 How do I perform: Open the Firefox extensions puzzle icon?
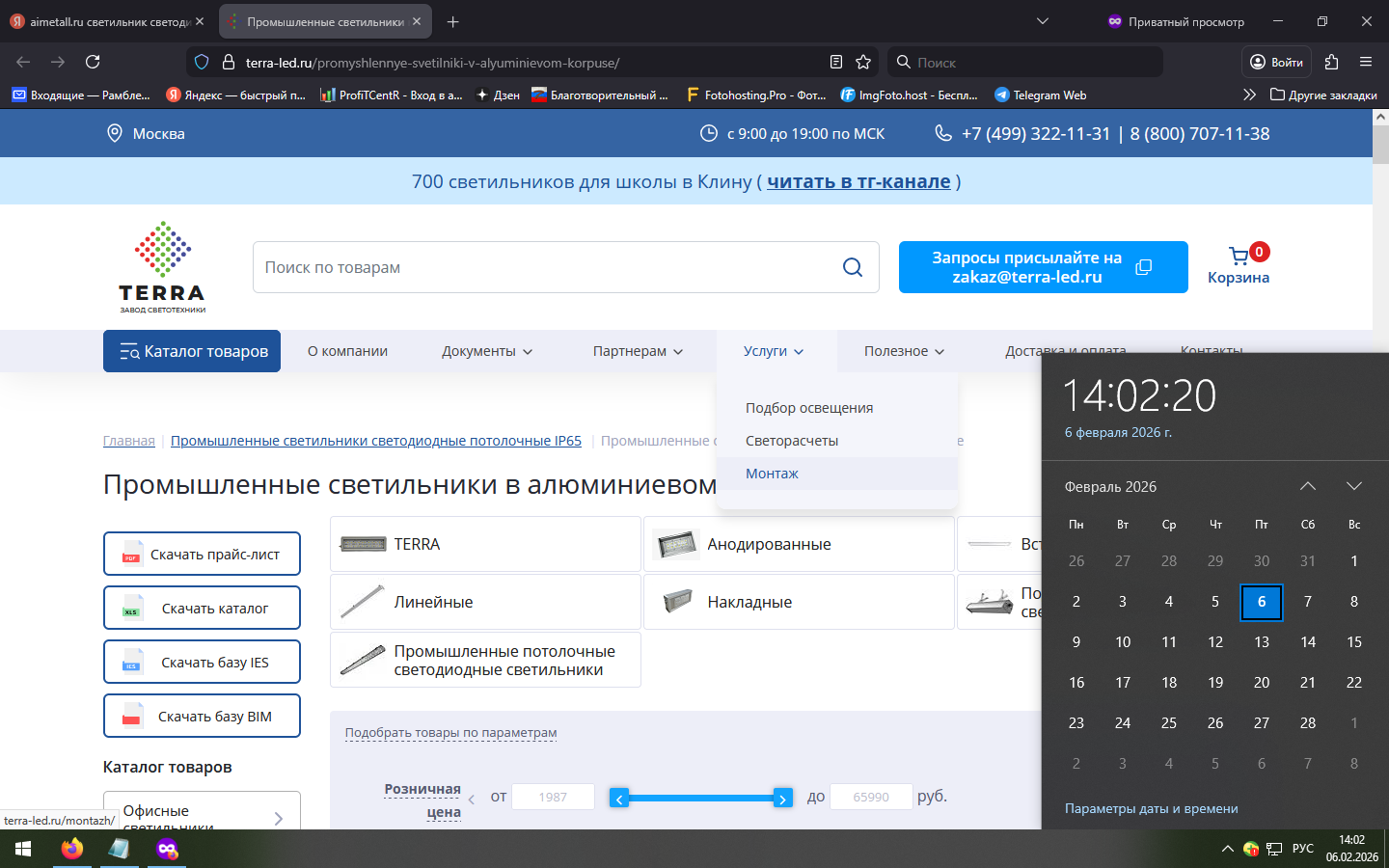tap(1332, 62)
